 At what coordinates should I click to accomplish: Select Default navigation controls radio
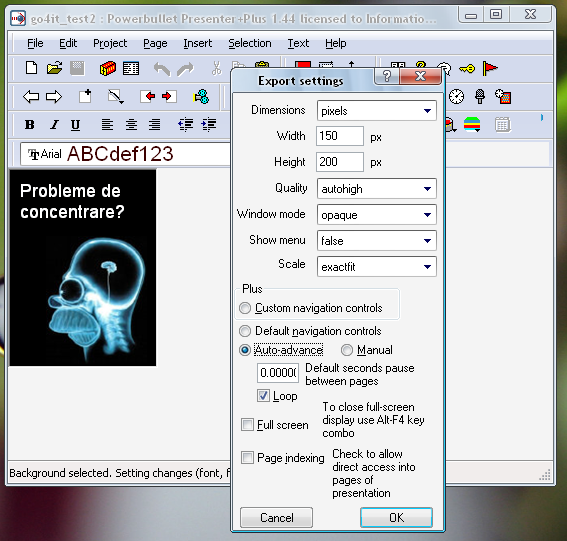point(245,331)
